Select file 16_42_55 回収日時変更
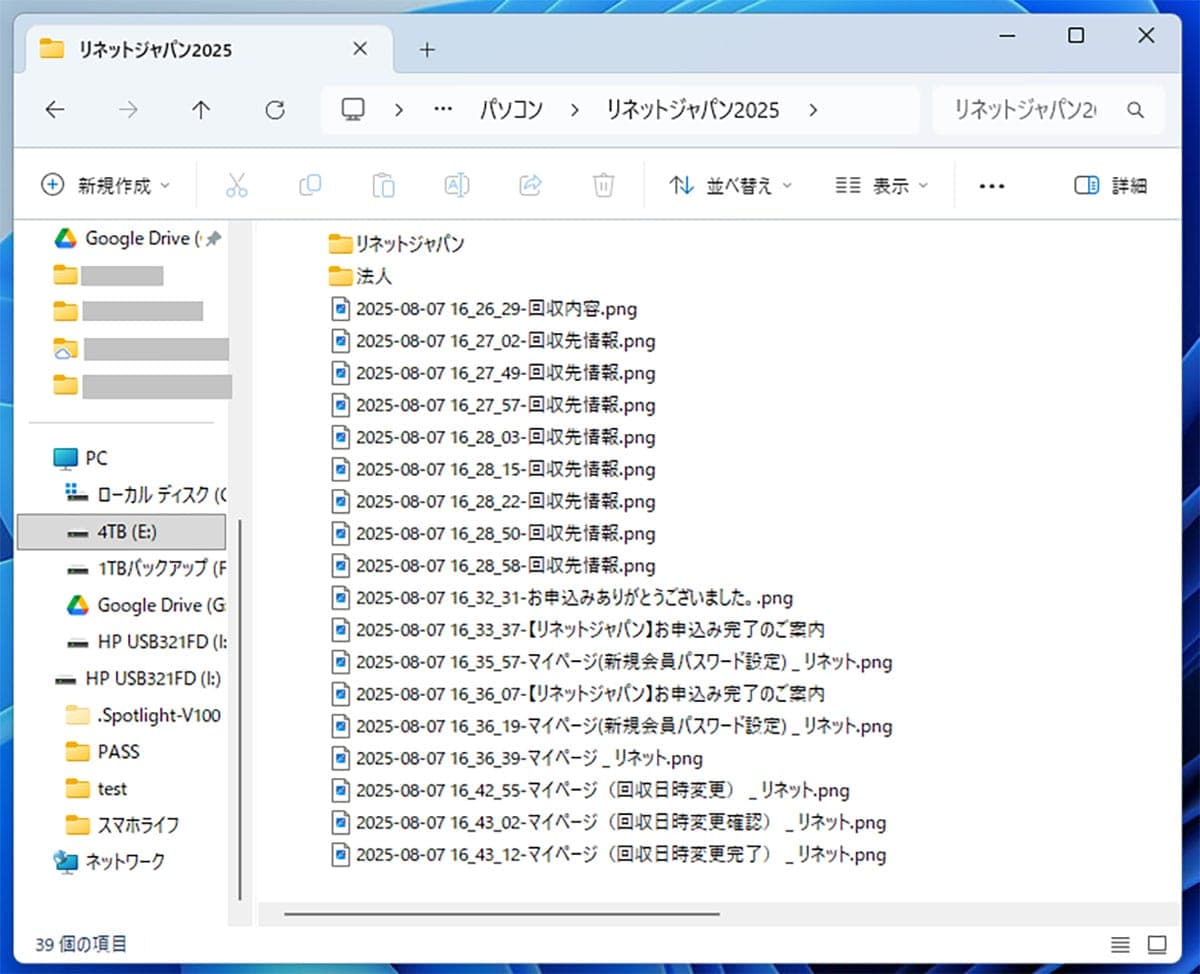 [x=590, y=790]
